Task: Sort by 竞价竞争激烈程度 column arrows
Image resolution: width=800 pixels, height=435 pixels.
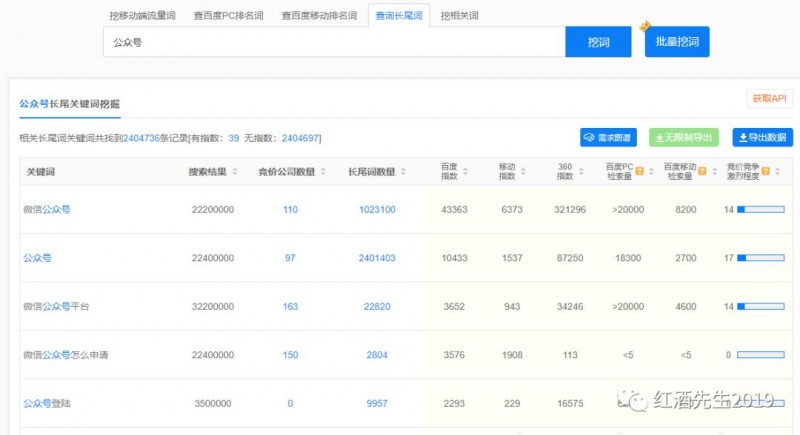Action: pyautogui.click(x=777, y=172)
